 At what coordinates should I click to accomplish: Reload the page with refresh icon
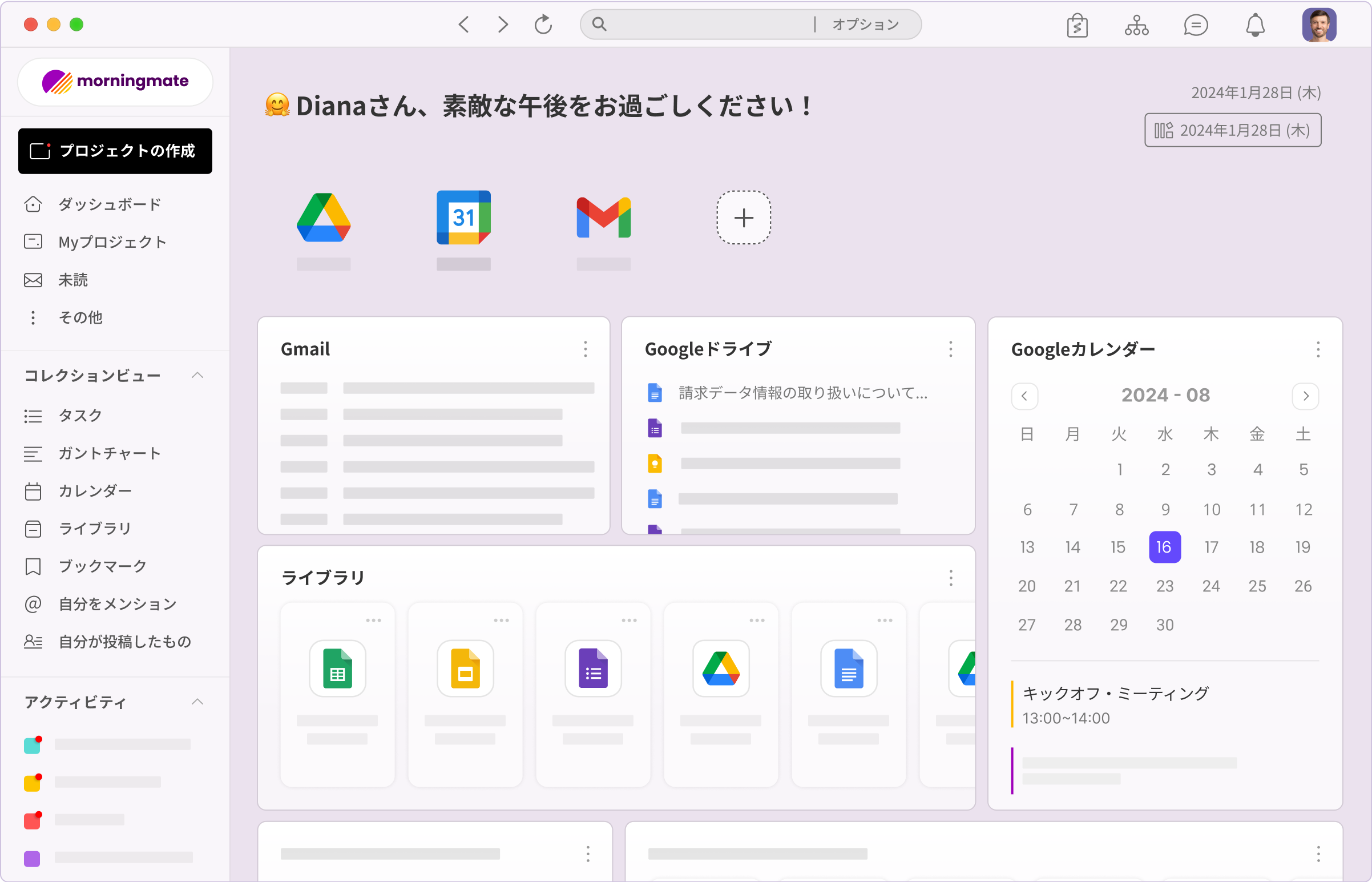(x=543, y=25)
